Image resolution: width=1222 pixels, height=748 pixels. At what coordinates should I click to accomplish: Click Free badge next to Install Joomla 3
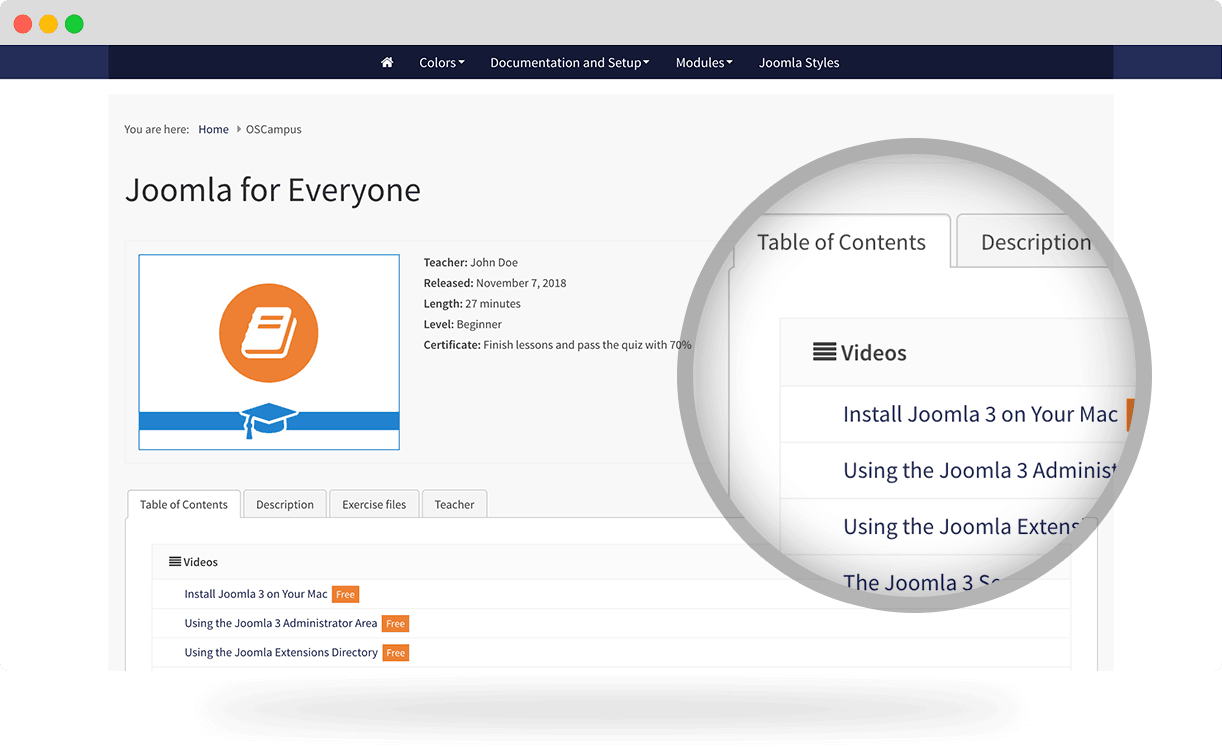click(x=345, y=594)
